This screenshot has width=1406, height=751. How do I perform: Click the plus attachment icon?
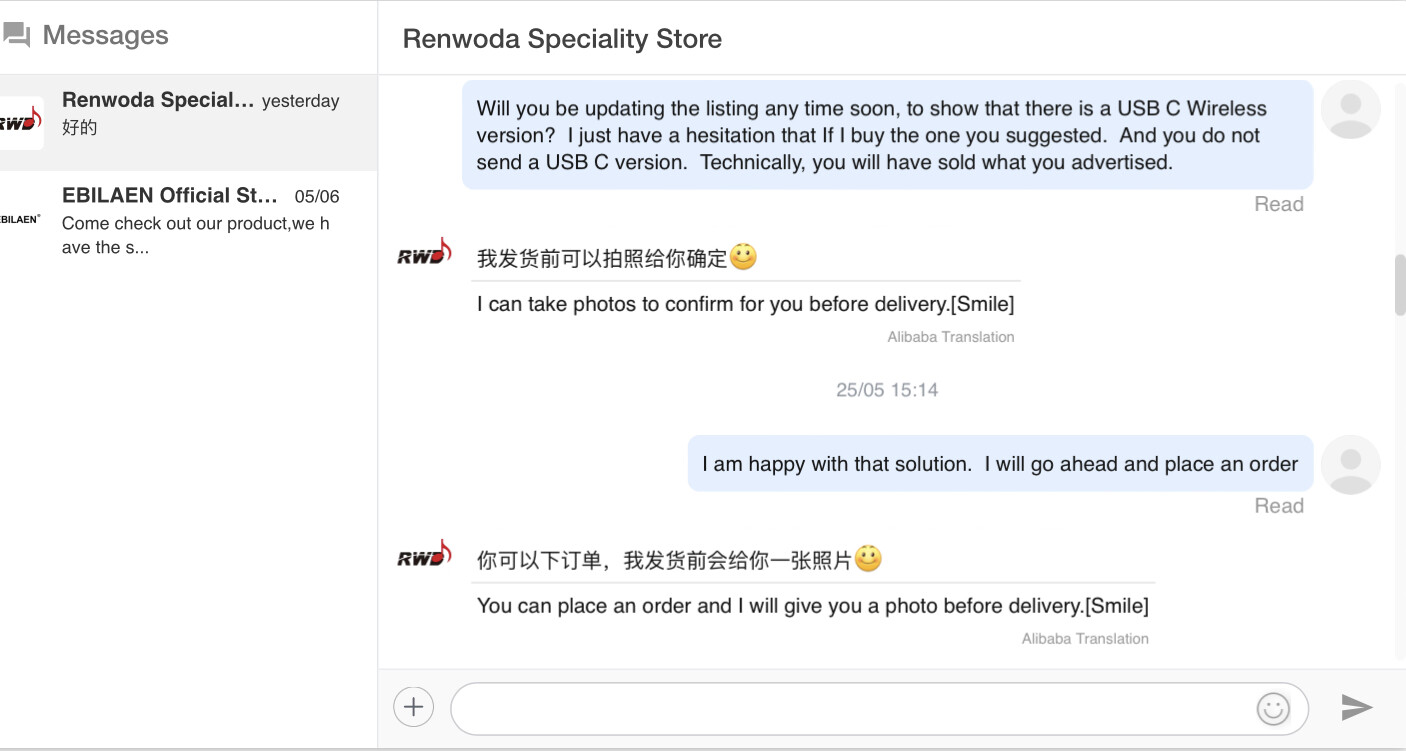click(x=413, y=708)
